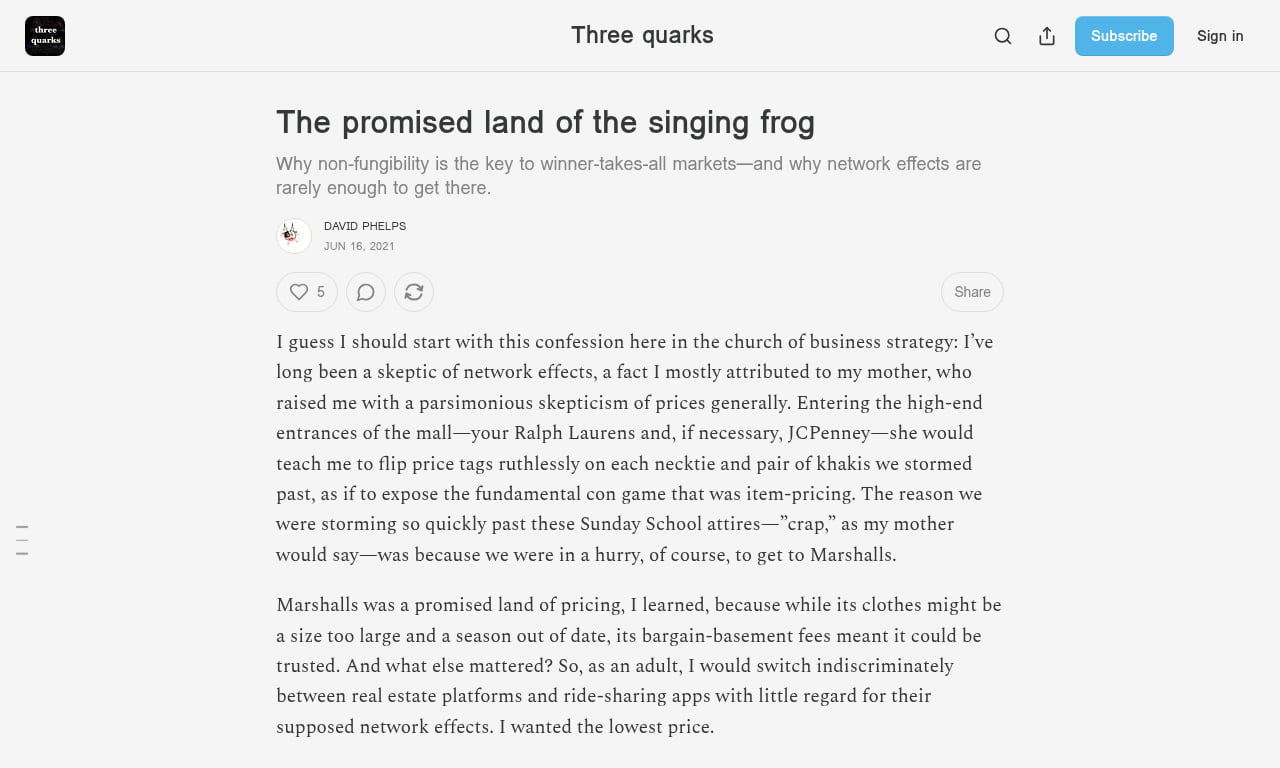Click the article subtitle about non-fungibility
Image resolution: width=1280 pixels, height=768 pixels.
coord(628,175)
